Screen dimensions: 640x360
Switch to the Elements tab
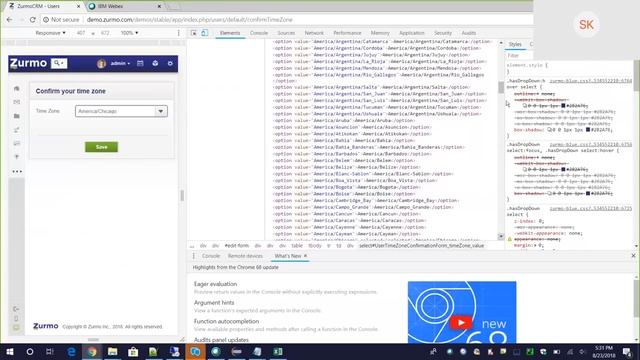(x=230, y=33)
